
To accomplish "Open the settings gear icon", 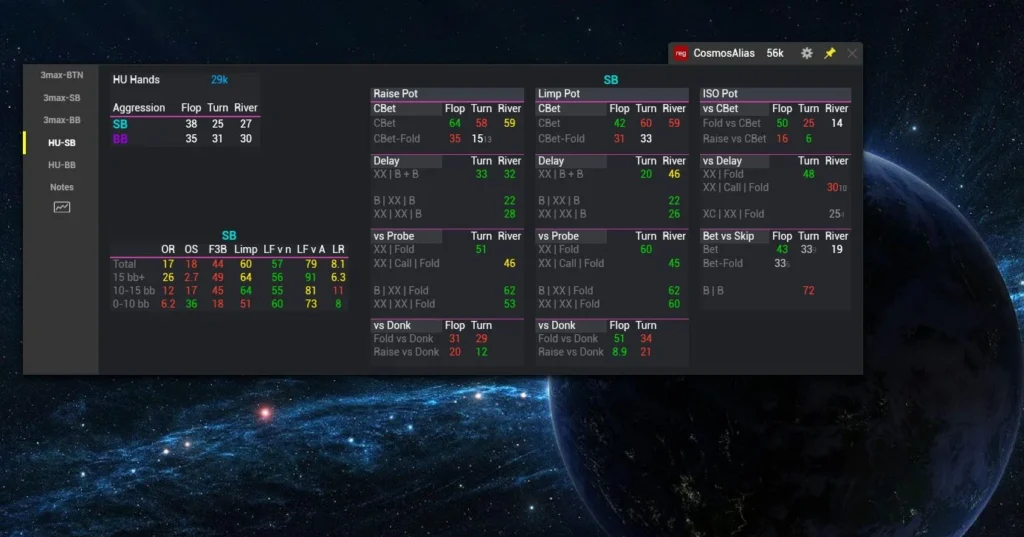I will coord(807,54).
